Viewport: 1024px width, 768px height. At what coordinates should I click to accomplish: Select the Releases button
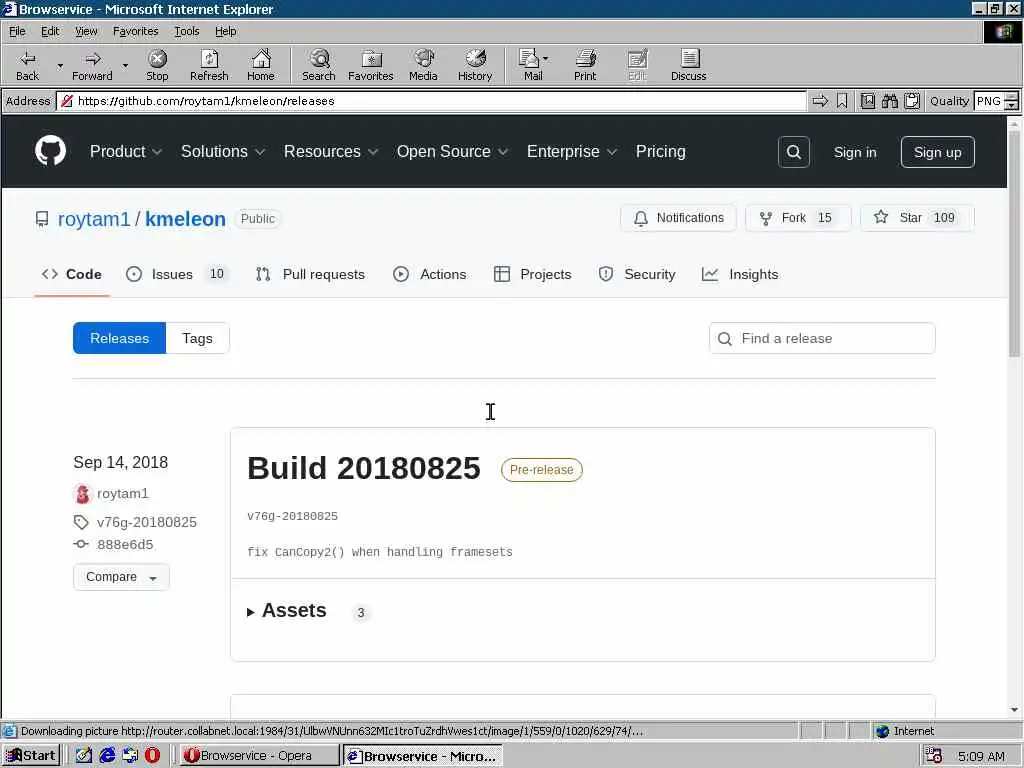120,338
